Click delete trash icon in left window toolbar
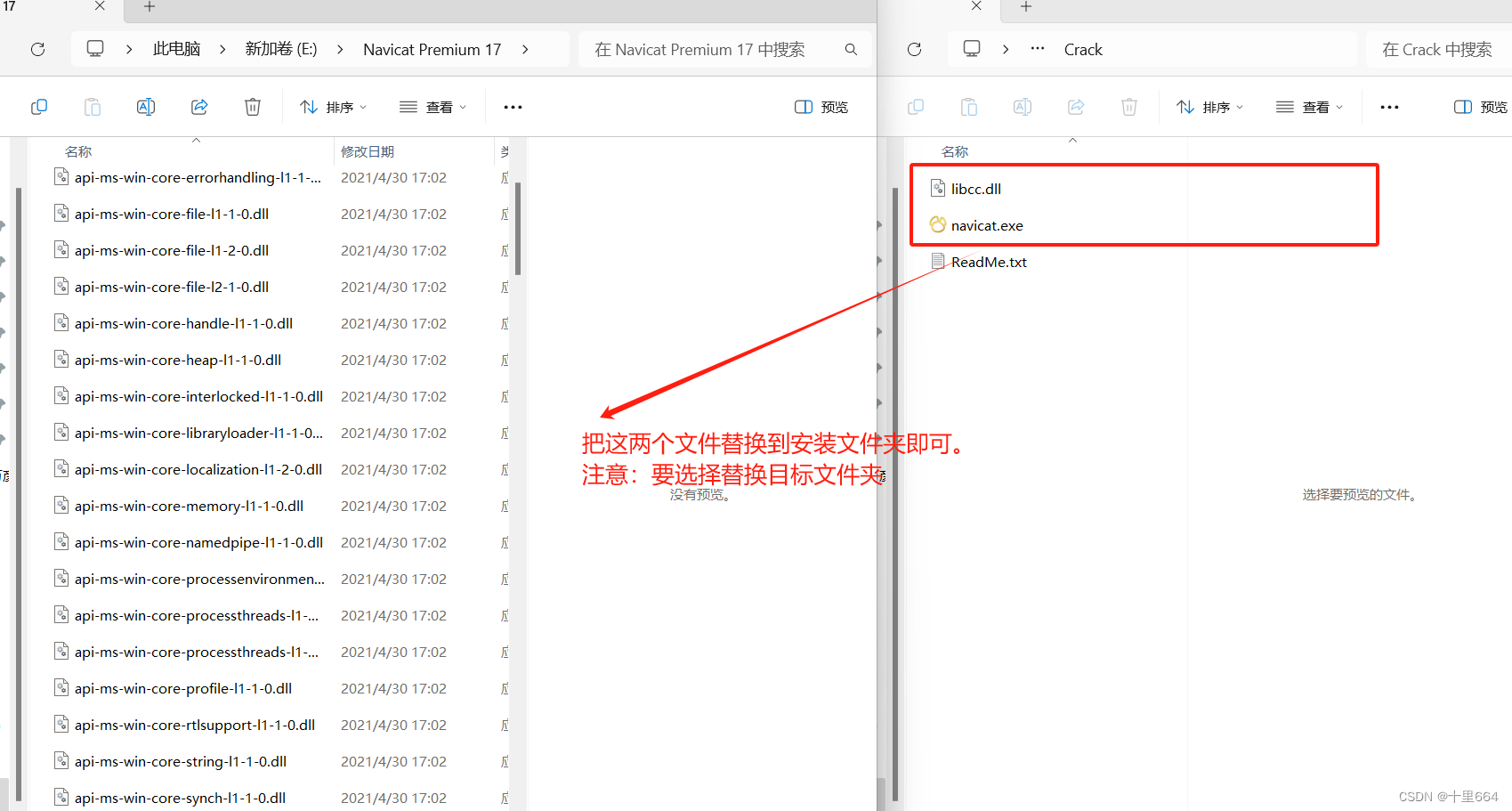The width and height of the screenshot is (1512, 811). (253, 107)
